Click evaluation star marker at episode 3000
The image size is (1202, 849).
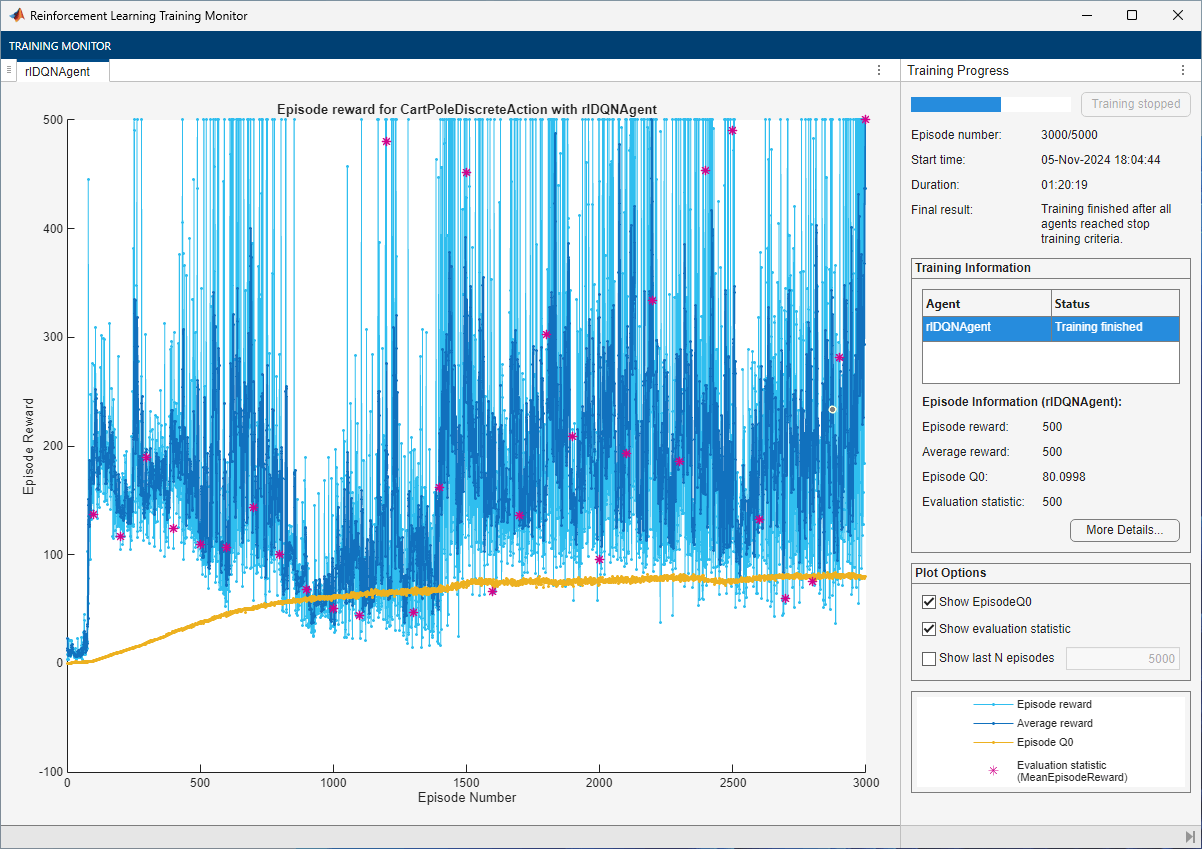point(865,119)
